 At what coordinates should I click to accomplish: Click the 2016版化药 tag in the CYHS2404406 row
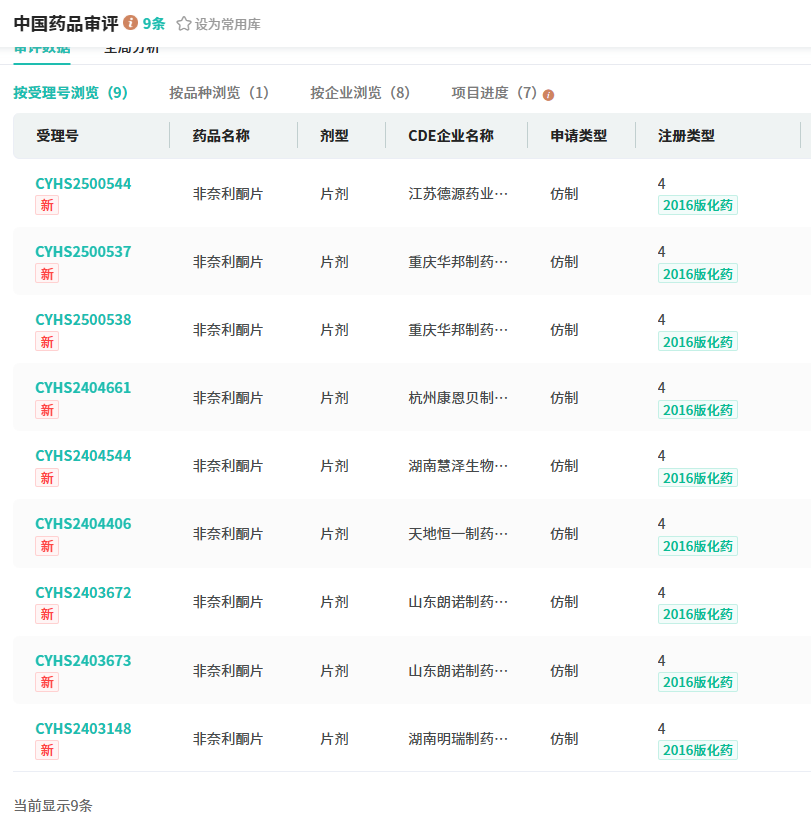(x=697, y=546)
